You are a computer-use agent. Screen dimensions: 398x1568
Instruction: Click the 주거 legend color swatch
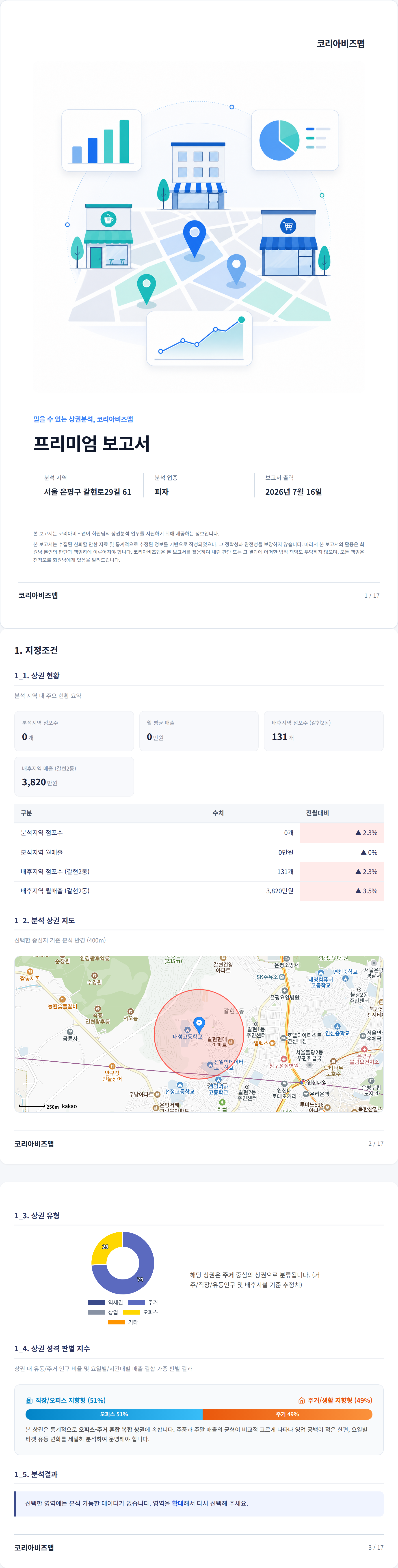click(x=136, y=1303)
